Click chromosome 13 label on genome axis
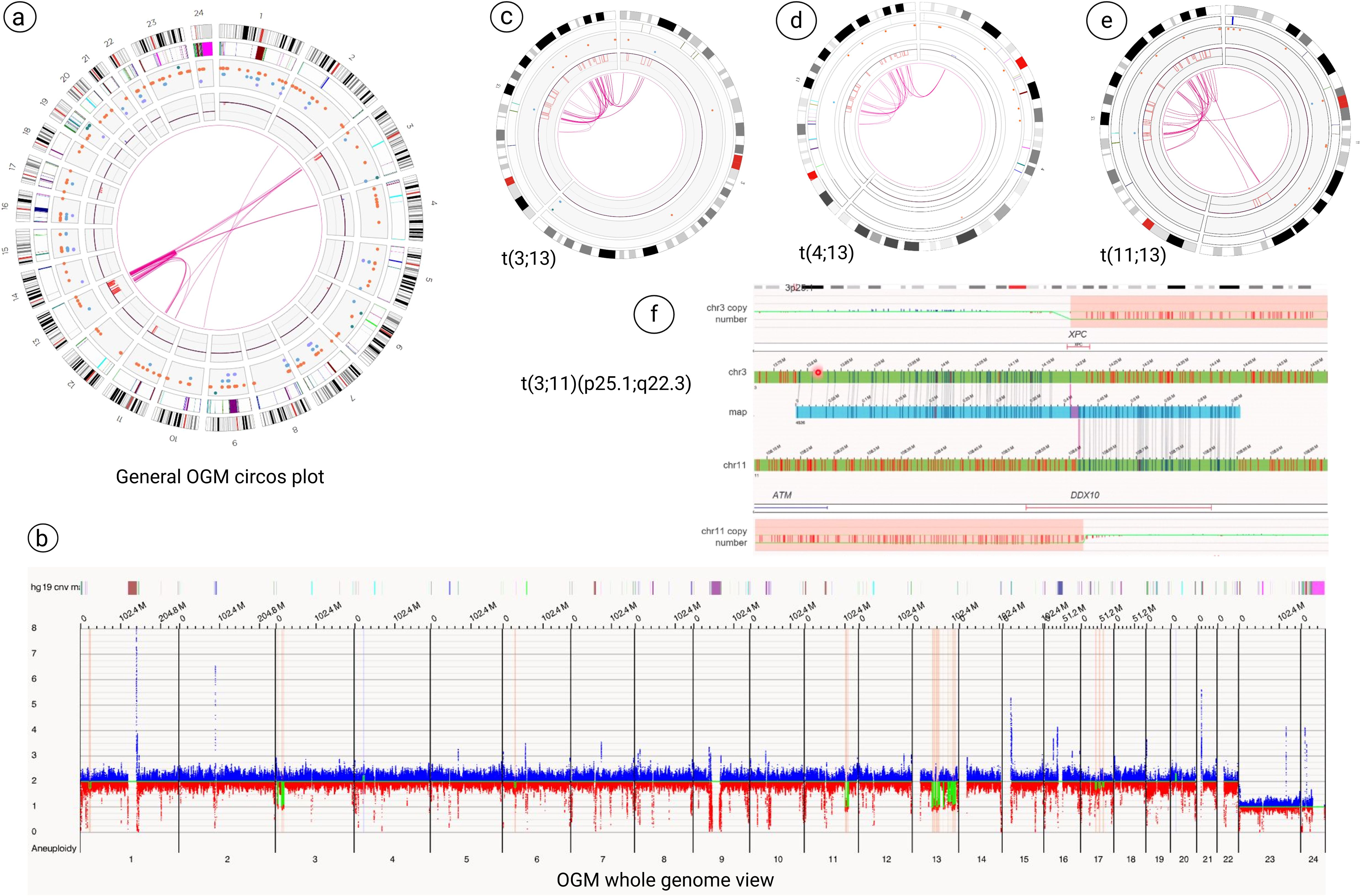The height and width of the screenshot is (896, 1362). 936,859
